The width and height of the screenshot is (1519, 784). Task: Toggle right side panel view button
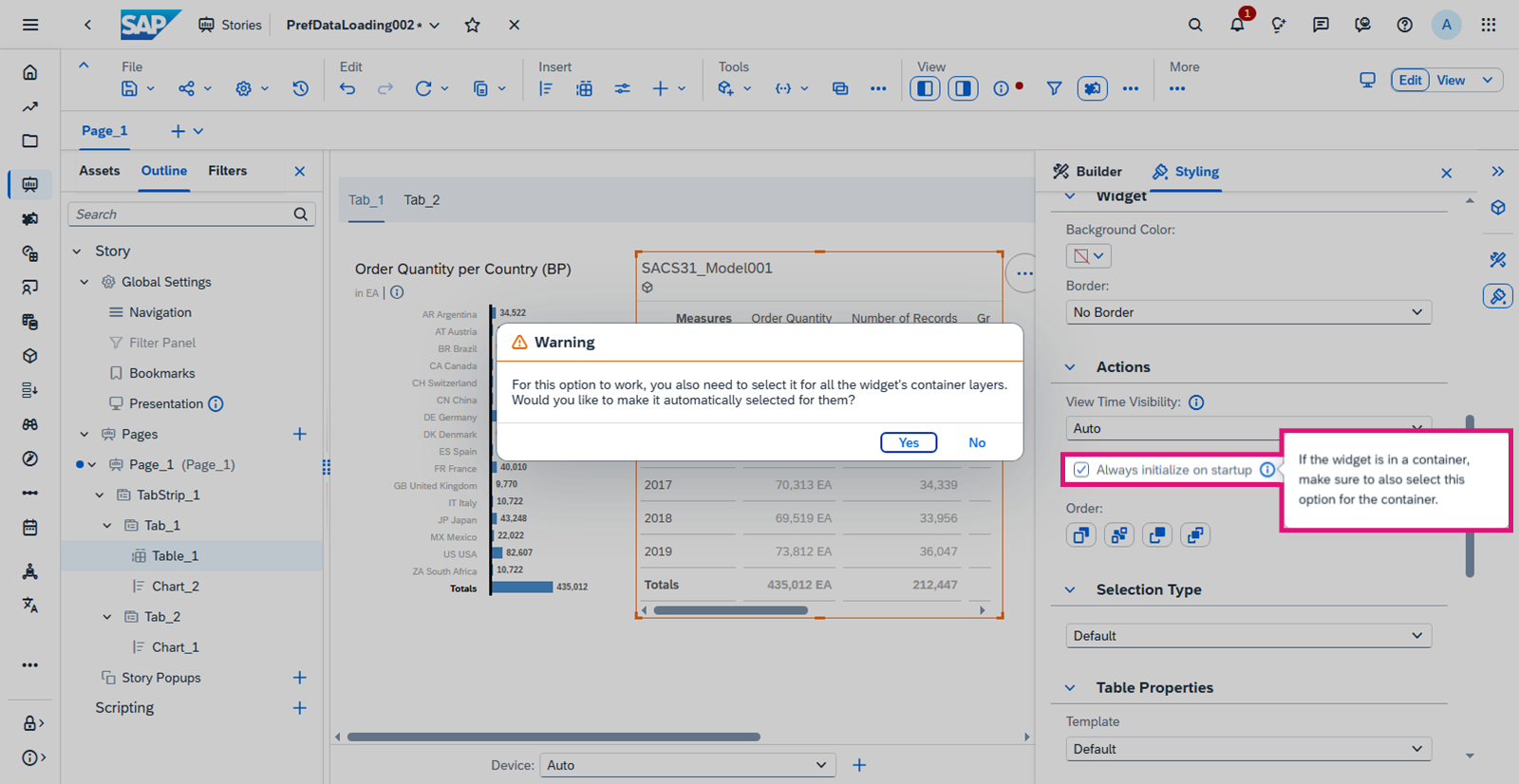(963, 88)
